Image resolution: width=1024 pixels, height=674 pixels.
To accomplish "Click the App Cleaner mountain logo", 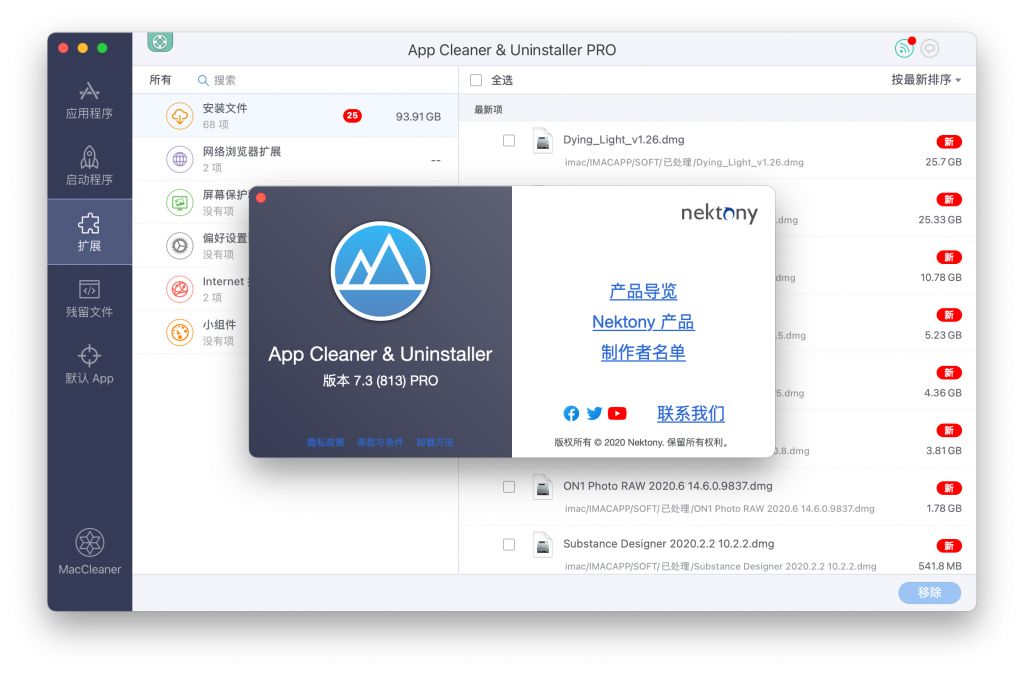I will coord(381,271).
